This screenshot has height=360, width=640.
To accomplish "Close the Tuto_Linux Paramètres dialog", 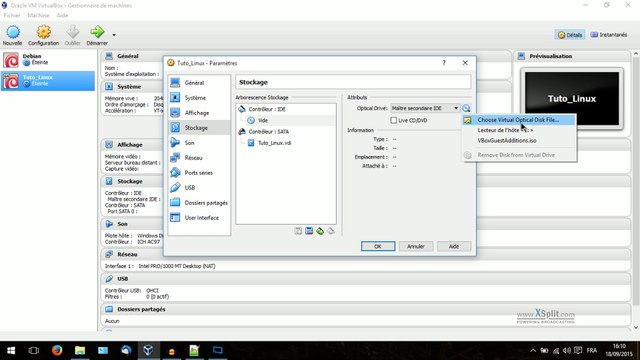I will click(x=465, y=63).
